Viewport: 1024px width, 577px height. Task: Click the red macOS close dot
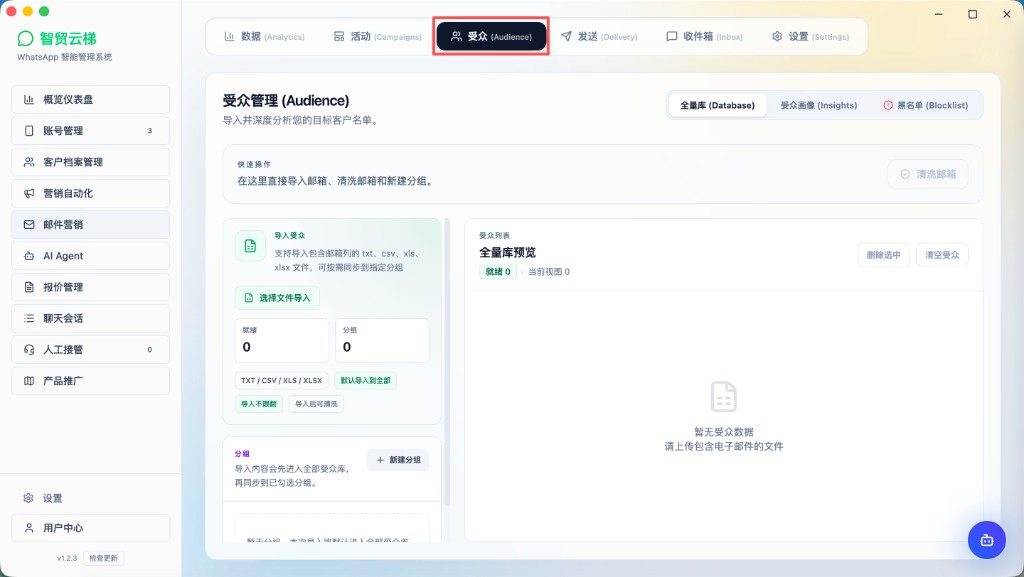click(x=10, y=11)
